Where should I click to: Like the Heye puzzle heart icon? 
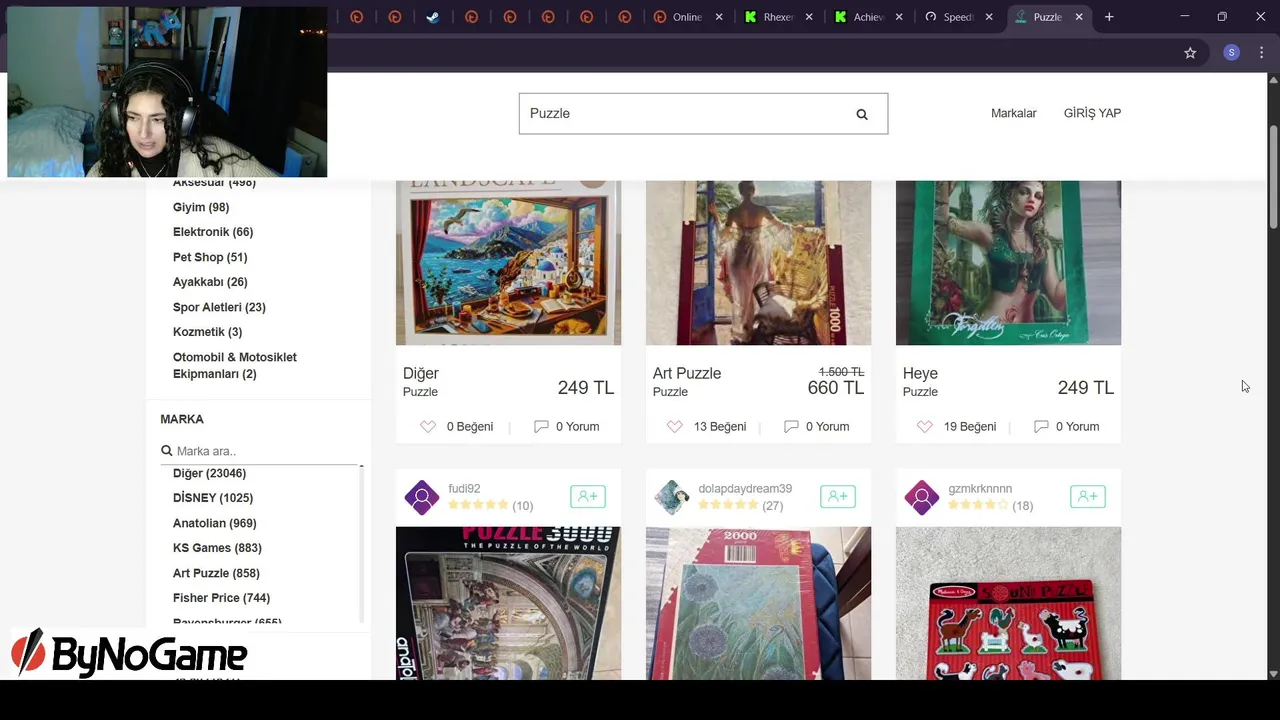925,427
